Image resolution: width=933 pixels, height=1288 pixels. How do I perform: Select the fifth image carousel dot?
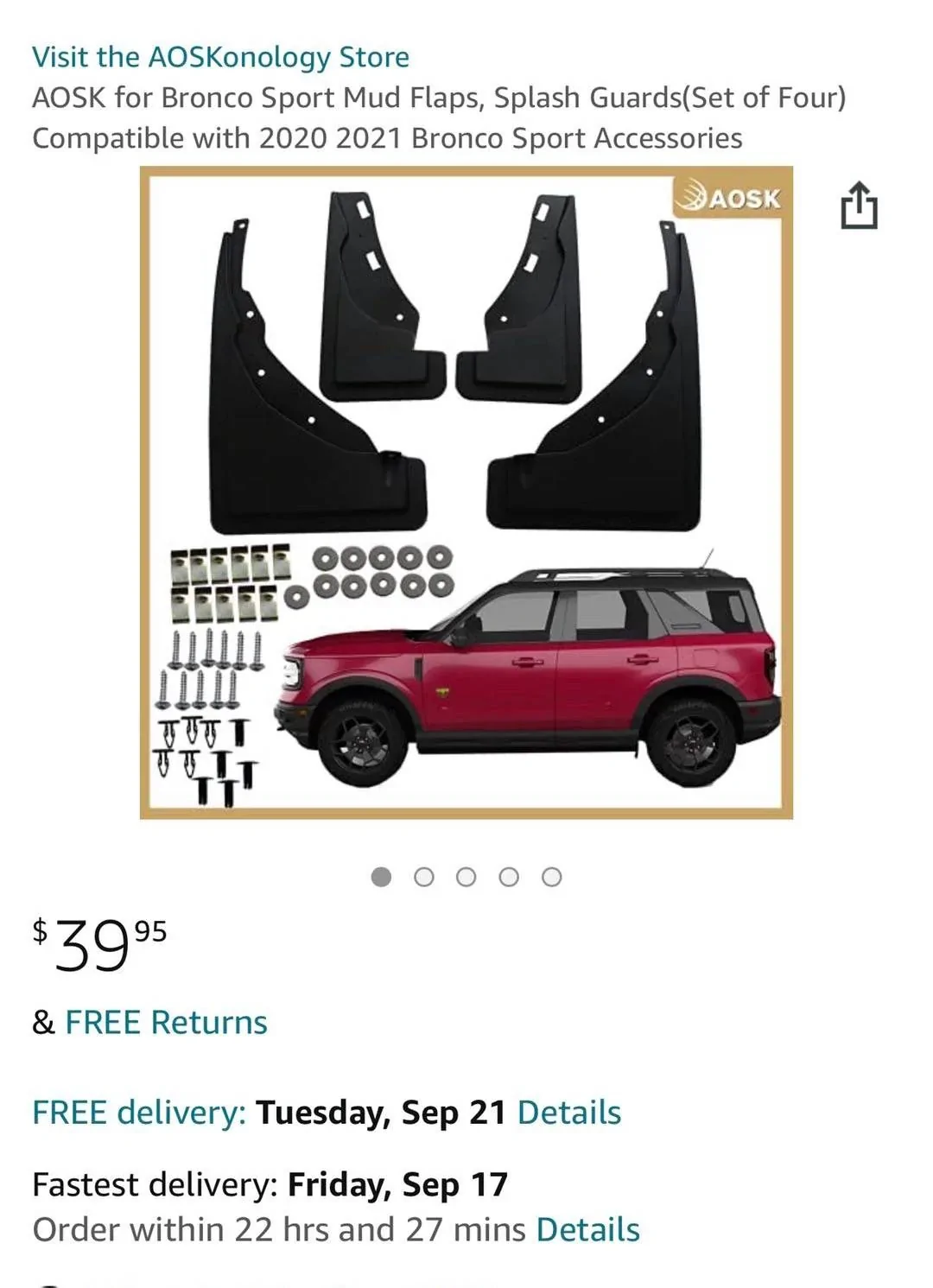[552, 877]
